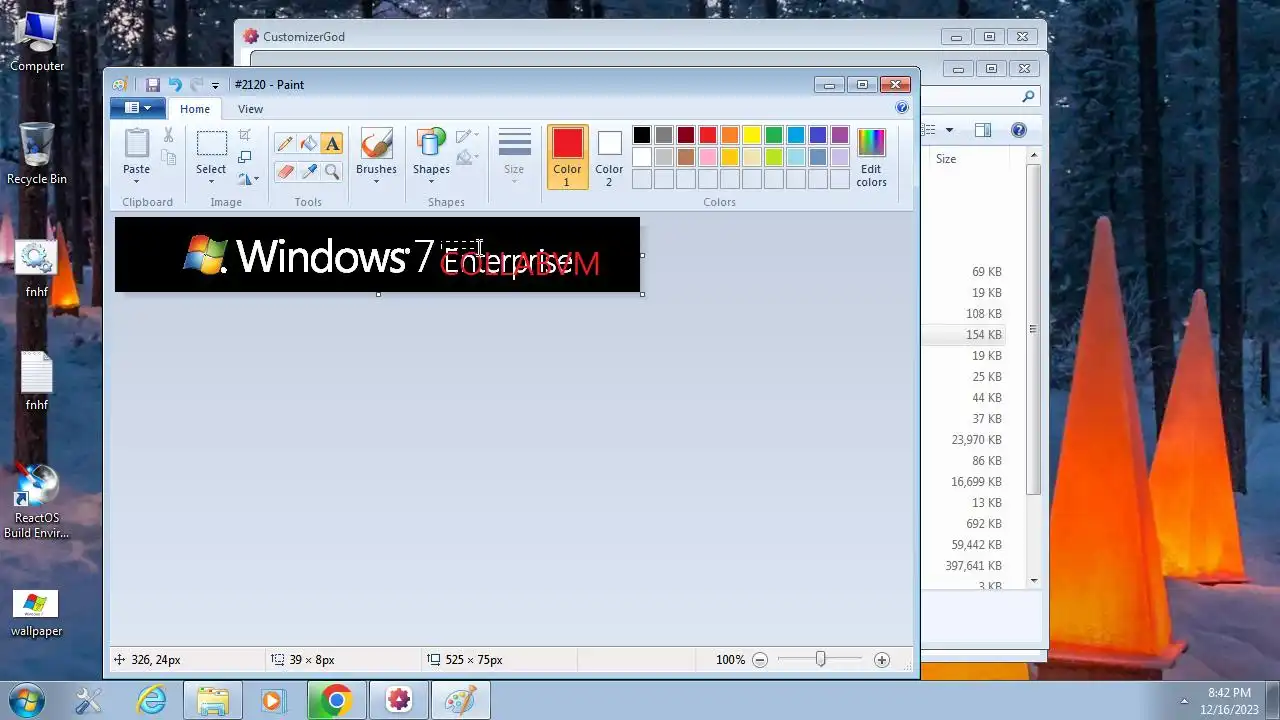Select the file row sized 397,641 KB
This screenshot has width=1280, height=720.
964,566
